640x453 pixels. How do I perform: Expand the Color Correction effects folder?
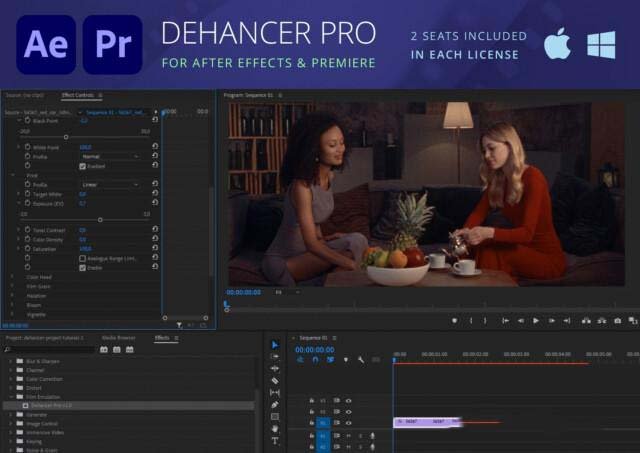click(10, 379)
